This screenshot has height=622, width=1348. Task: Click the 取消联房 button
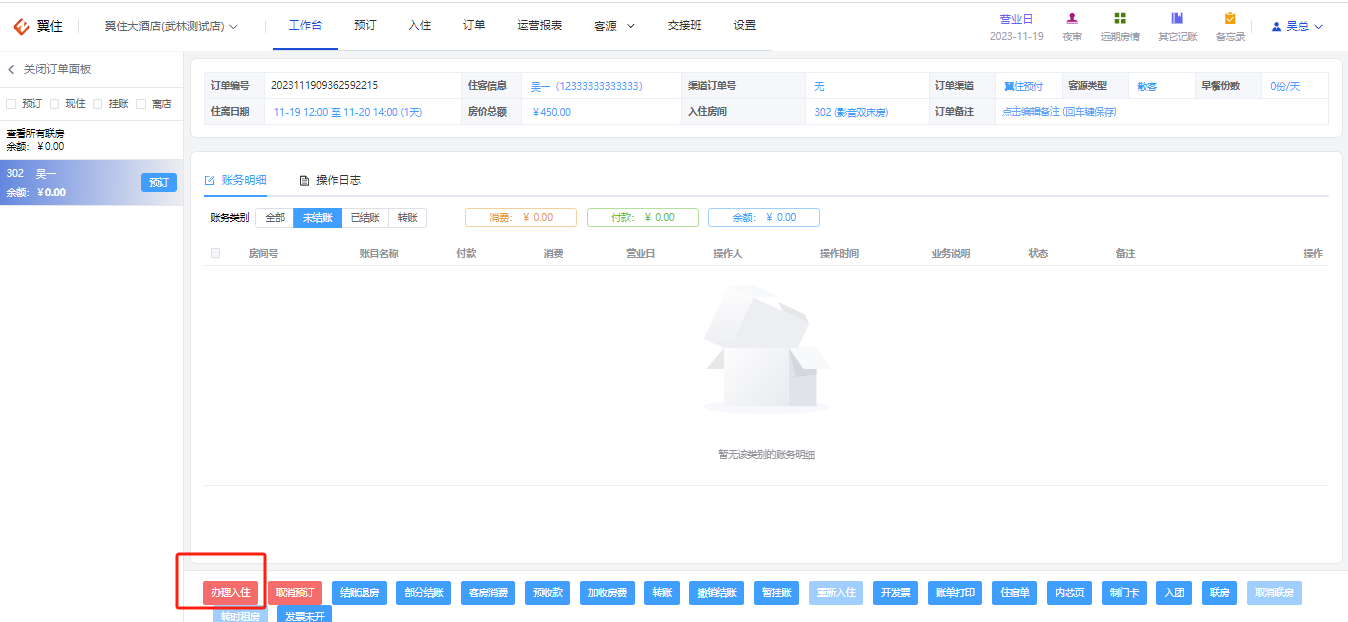(x=1274, y=593)
